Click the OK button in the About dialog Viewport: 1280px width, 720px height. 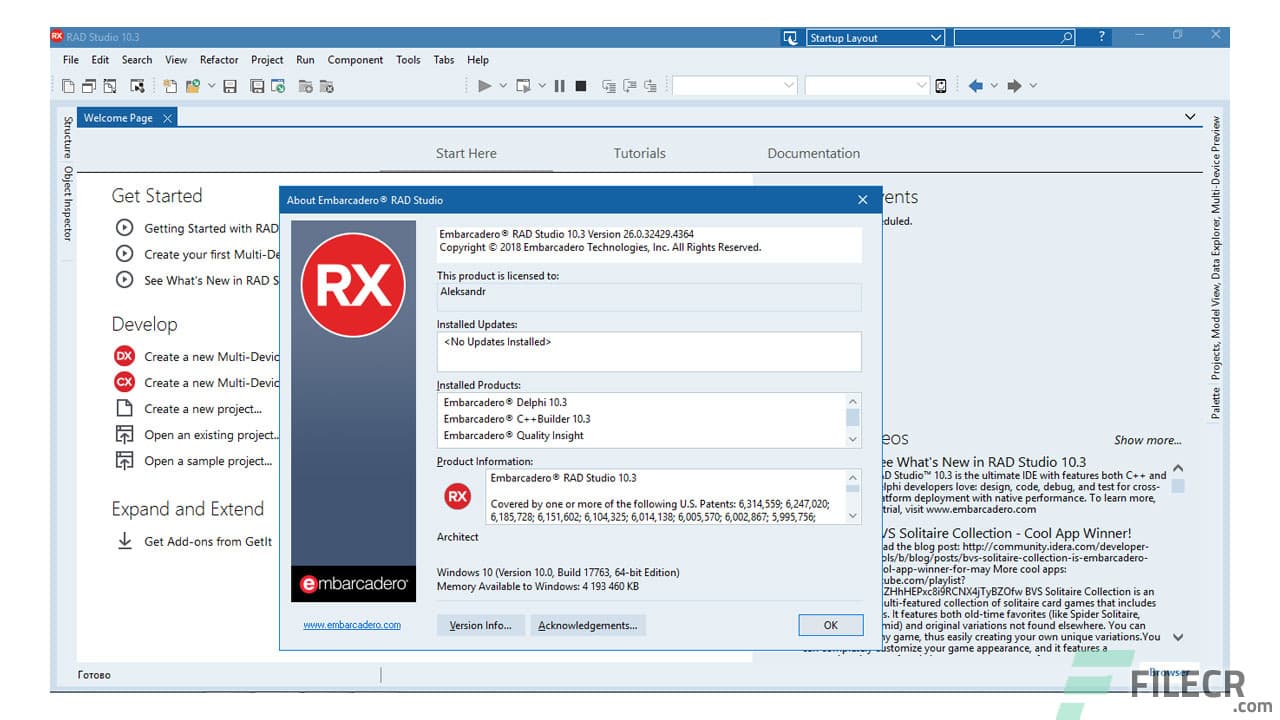pyautogui.click(x=830, y=624)
